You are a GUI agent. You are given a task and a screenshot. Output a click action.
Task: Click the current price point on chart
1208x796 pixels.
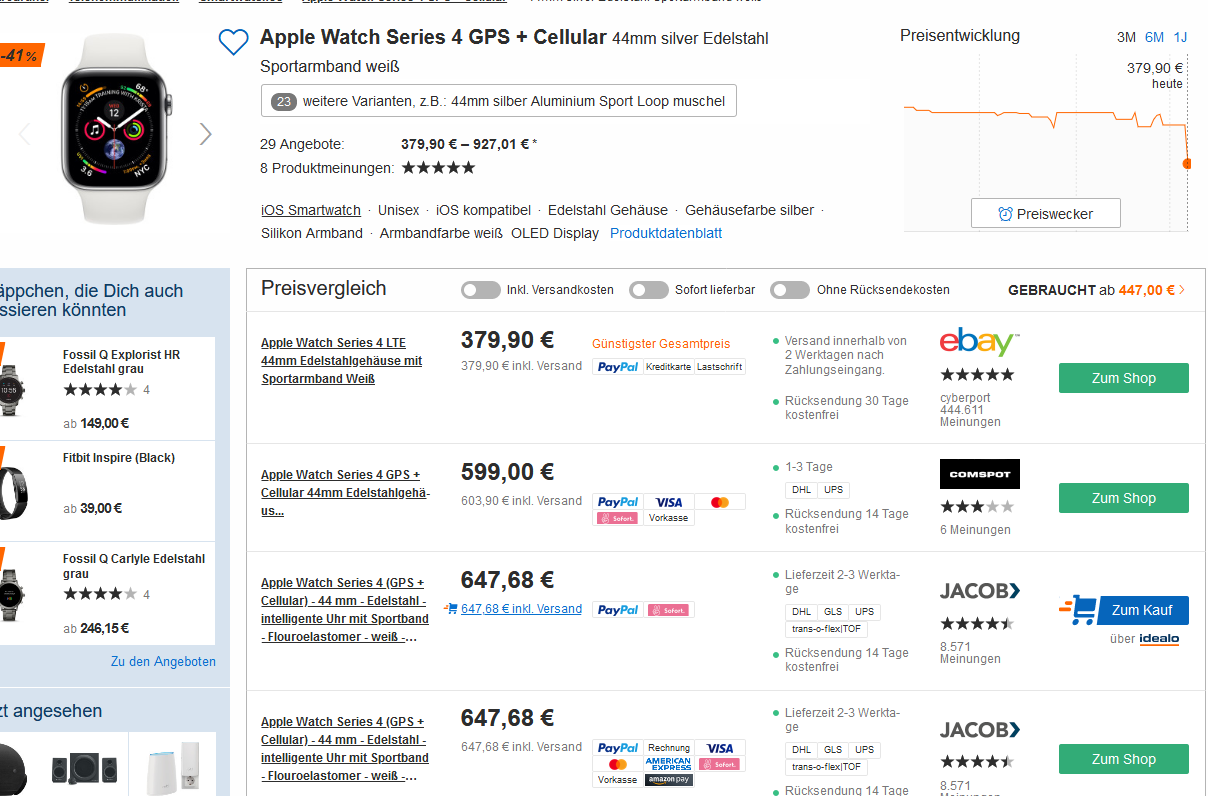coord(1187,163)
